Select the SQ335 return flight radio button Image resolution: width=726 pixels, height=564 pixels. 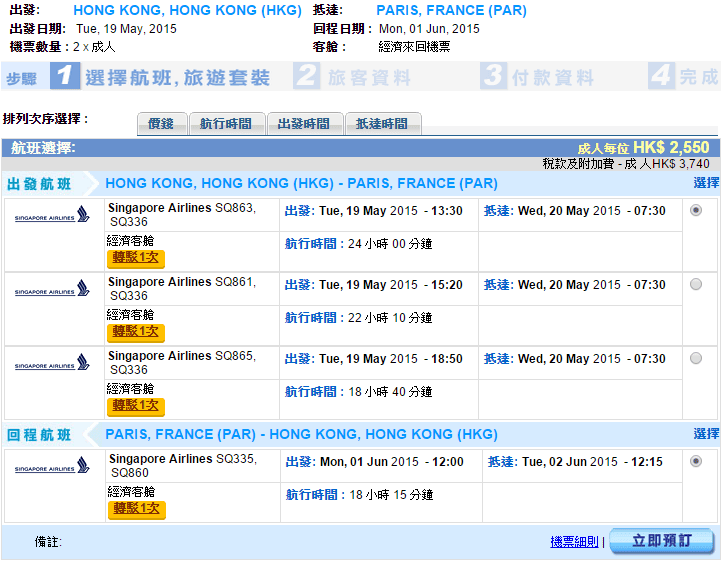[x=696, y=461]
